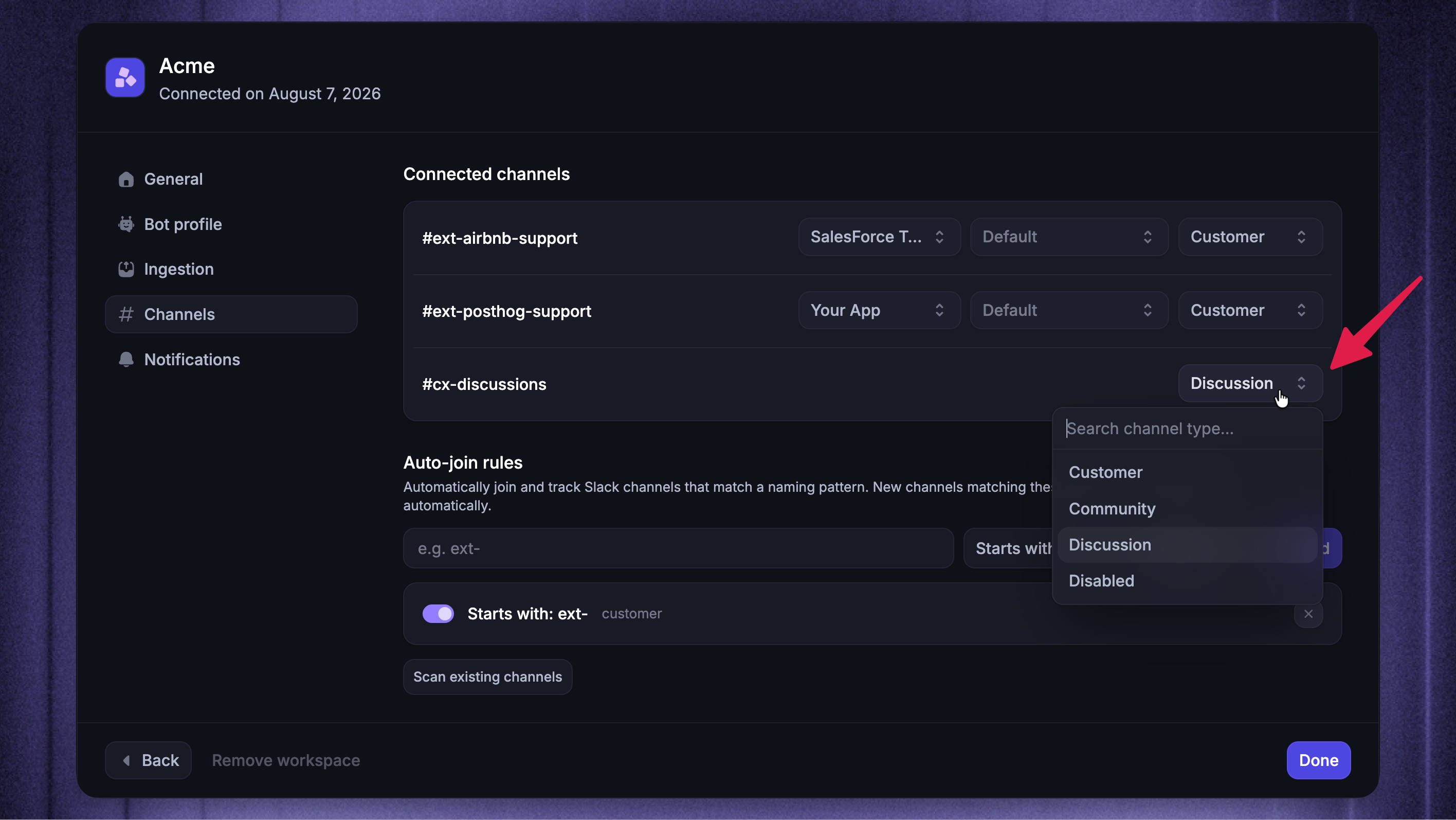Click the Bot profile robot icon
1456x820 pixels.
pyautogui.click(x=126, y=224)
